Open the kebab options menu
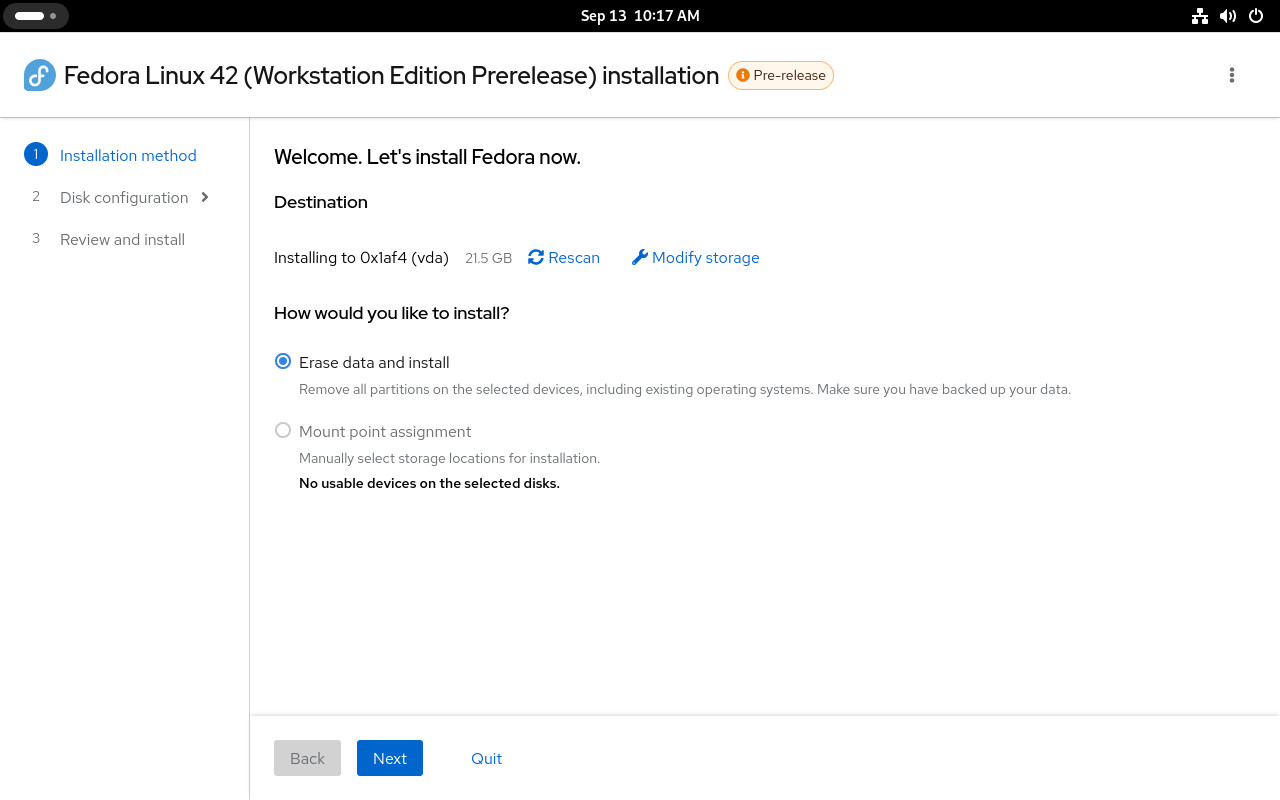The width and height of the screenshot is (1280, 800). click(x=1232, y=75)
